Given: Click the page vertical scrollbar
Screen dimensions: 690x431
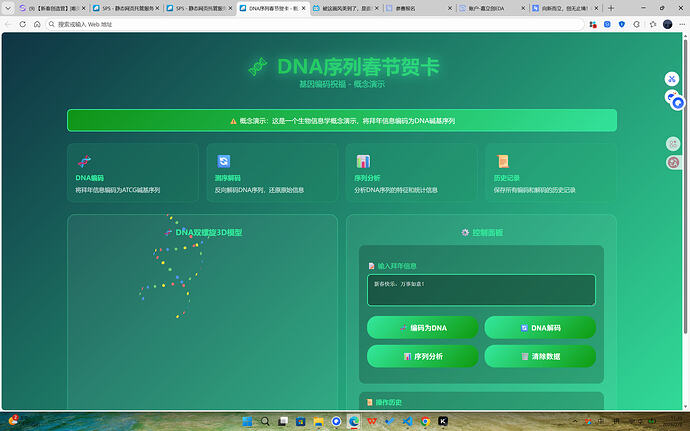Looking at the screenshot, I should [685, 185].
